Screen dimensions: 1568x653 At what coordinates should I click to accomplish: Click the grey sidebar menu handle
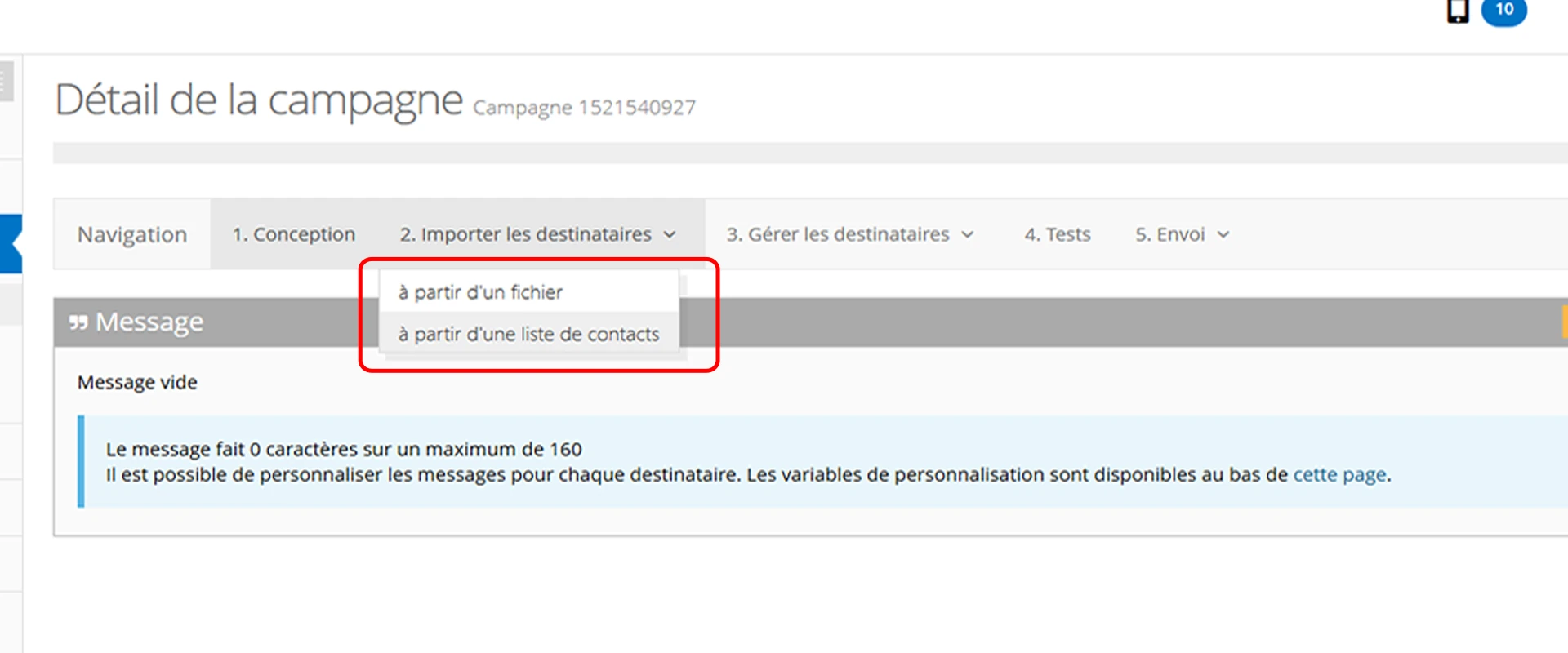[6, 82]
